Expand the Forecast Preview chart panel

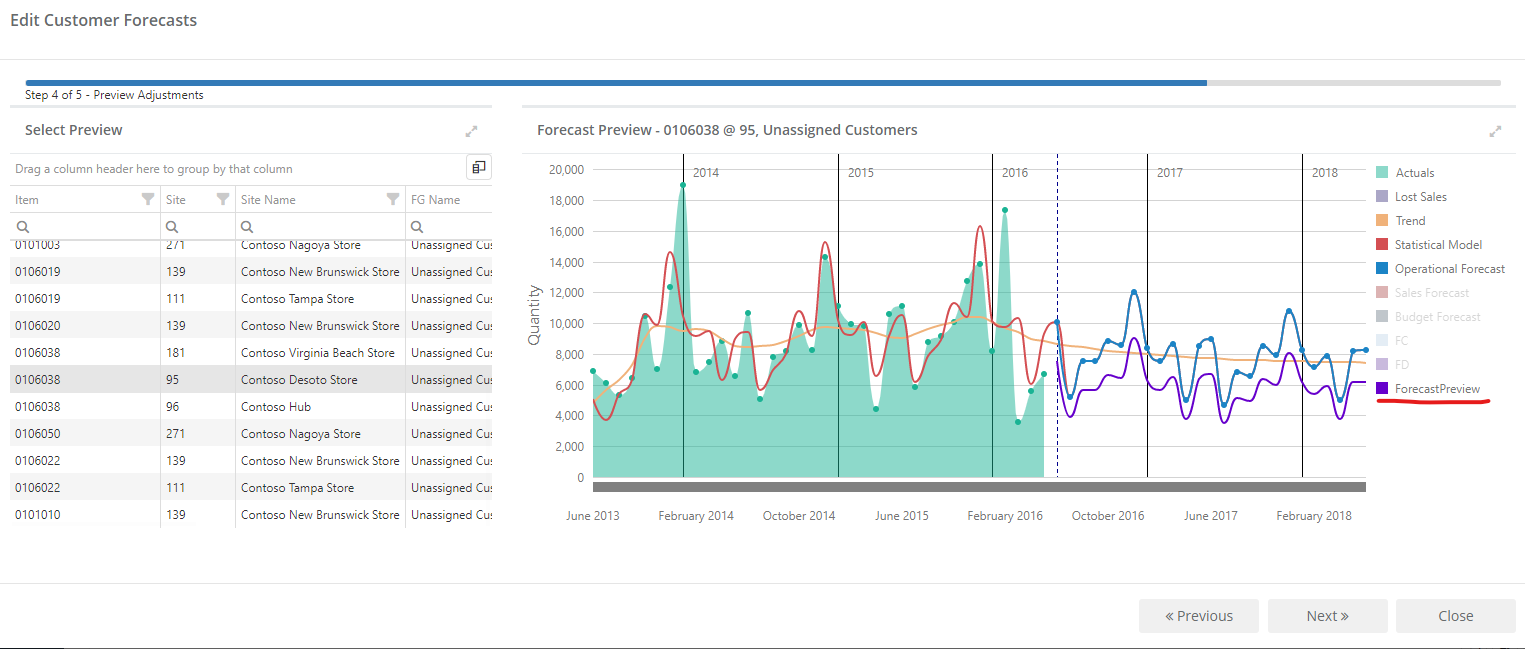[x=1496, y=131]
